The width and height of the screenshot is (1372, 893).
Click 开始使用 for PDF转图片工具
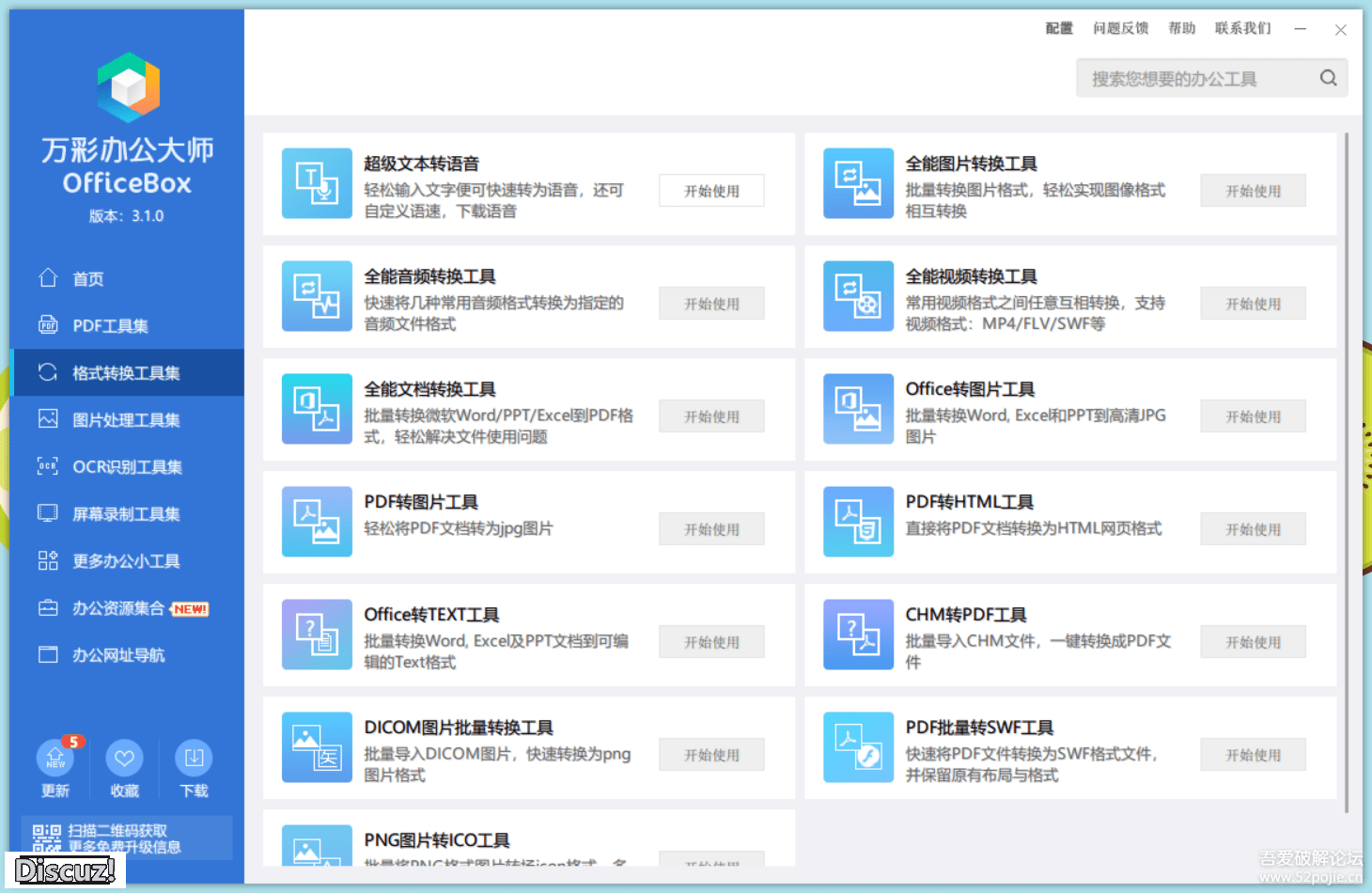pos(711,529)
